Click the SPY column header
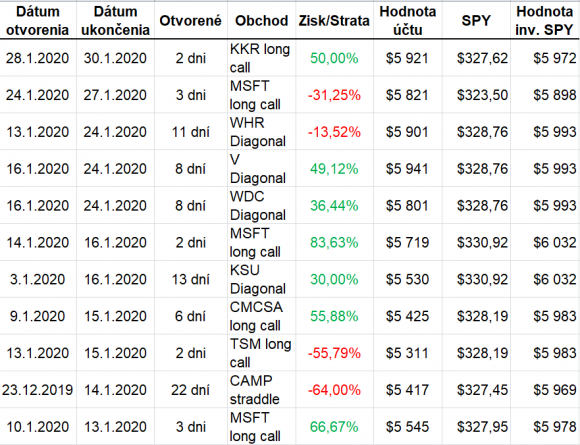 [476, 20]
